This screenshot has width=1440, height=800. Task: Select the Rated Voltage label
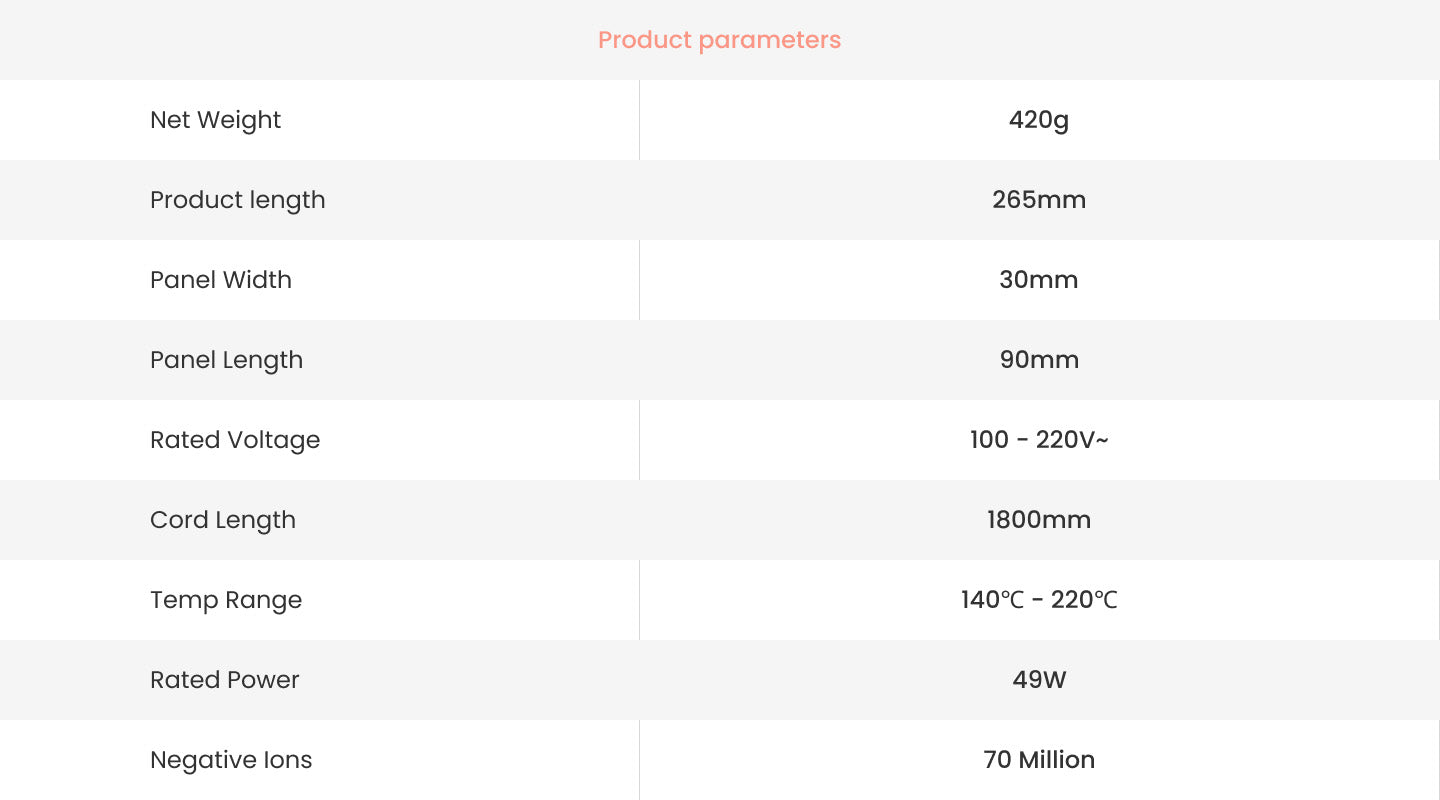pyautogui.click(x=235, y=440)
